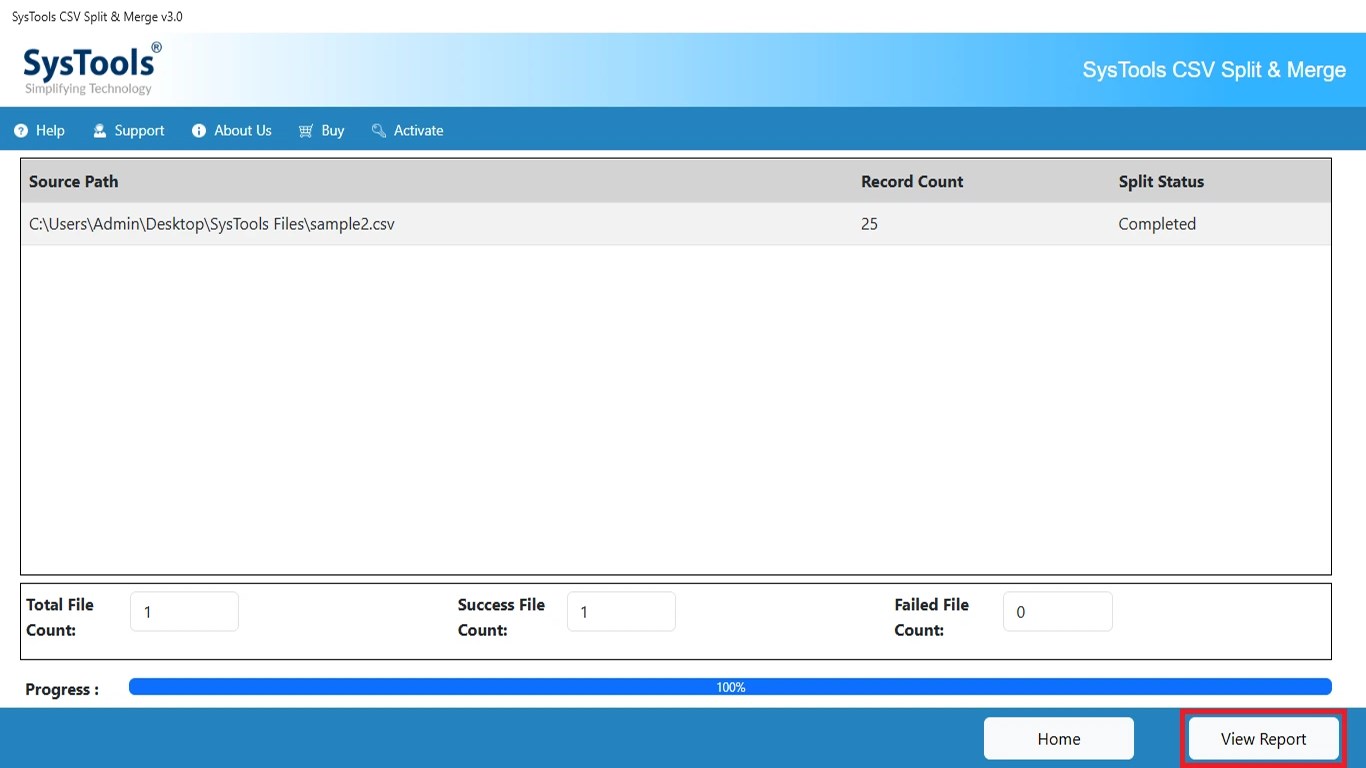Open the About Us menu item
Viewport: 1366px width, 768px height.
(x=232, y=131)
